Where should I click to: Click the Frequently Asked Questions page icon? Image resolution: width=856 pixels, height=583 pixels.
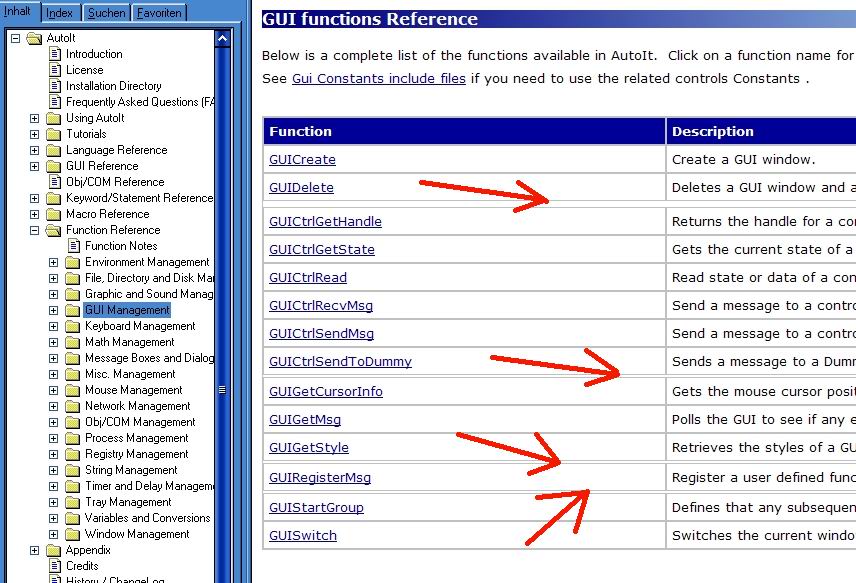tap(55, 102)
